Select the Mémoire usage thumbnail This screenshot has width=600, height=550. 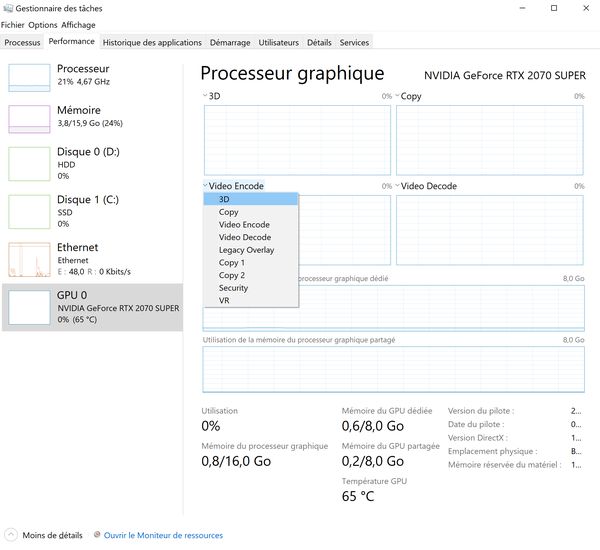pyautogui.click(x=29, y=119)
